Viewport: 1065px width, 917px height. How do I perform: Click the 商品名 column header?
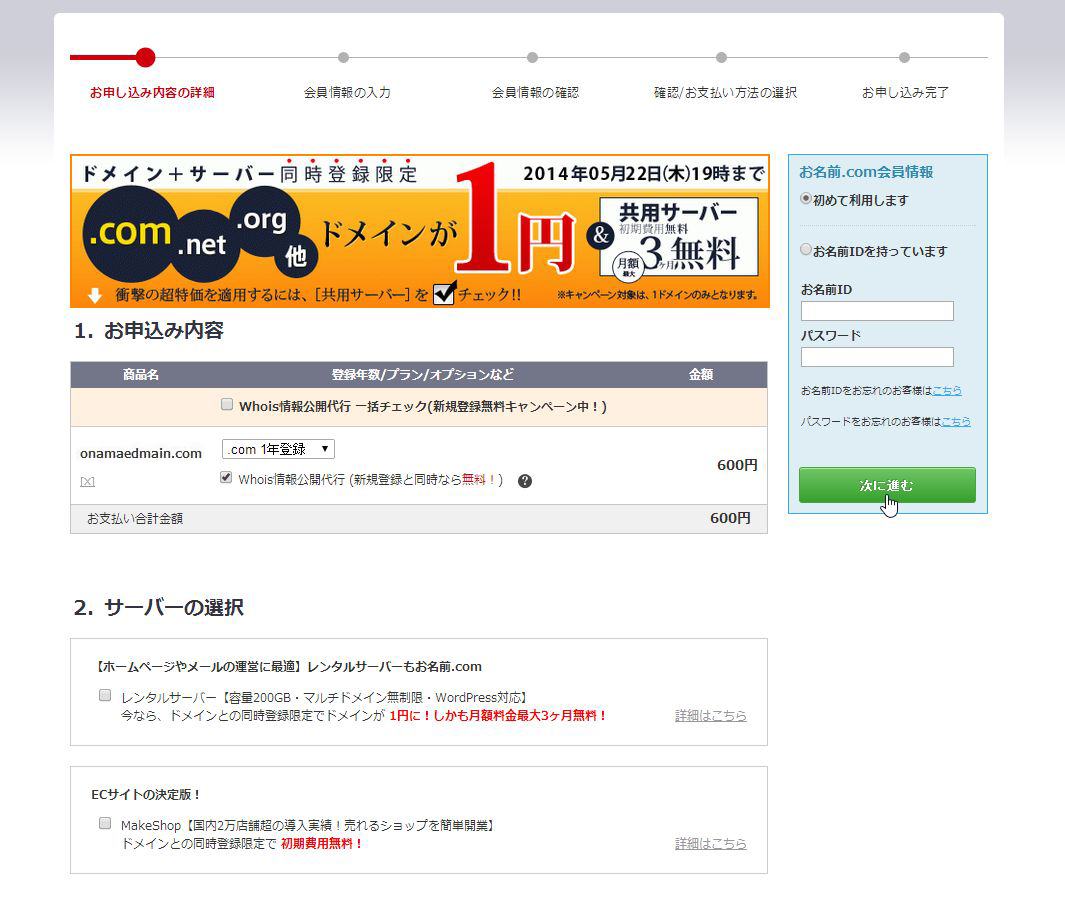tap(141, 374)
